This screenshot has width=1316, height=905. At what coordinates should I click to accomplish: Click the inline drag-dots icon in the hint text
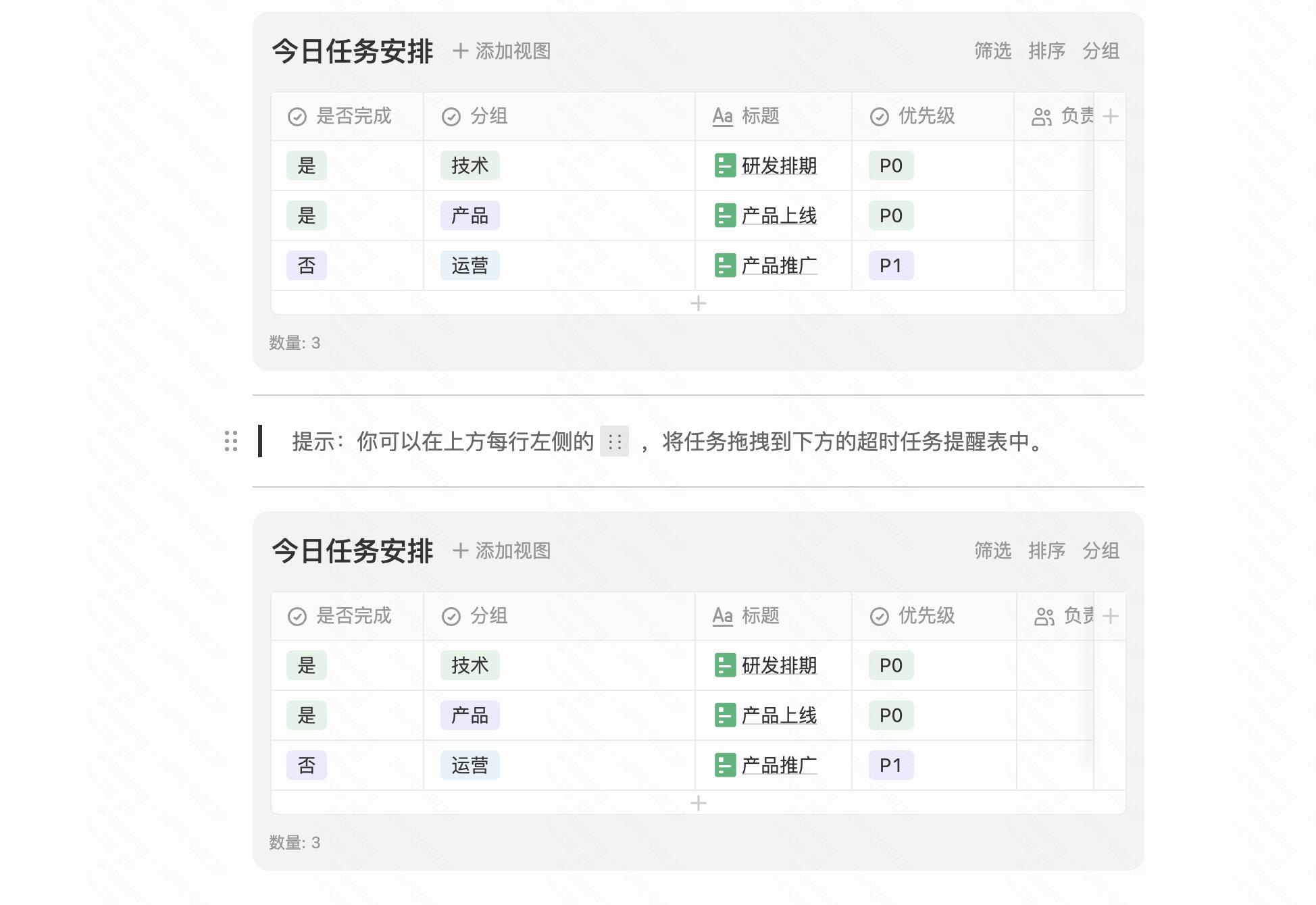point(614,442)
